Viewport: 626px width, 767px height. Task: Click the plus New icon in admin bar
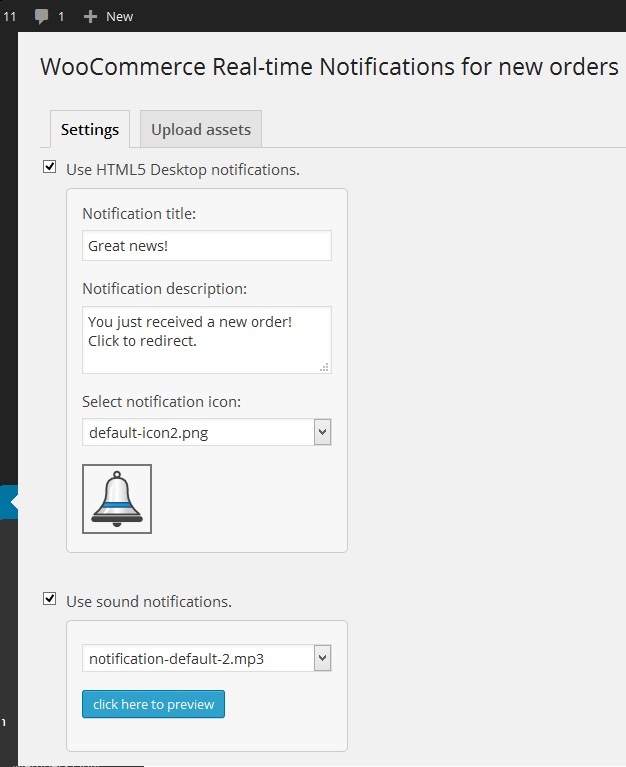[90, 17]
